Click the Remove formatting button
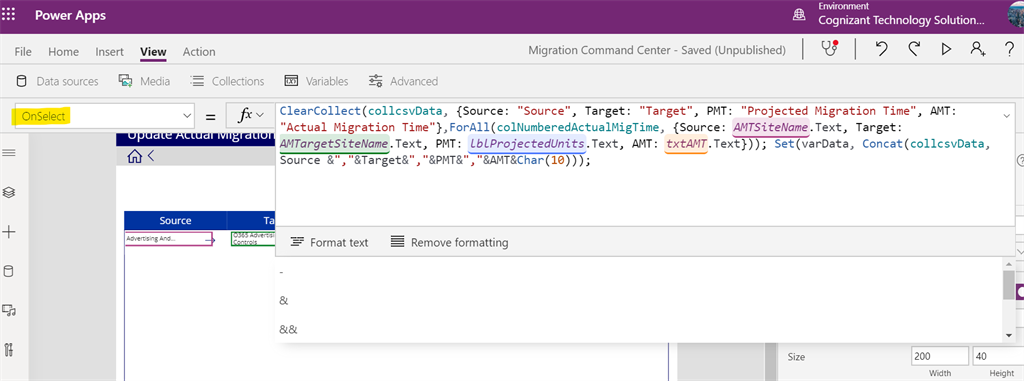The width and height of the screenshot is (1024, 381). click(x=449, y=242)
